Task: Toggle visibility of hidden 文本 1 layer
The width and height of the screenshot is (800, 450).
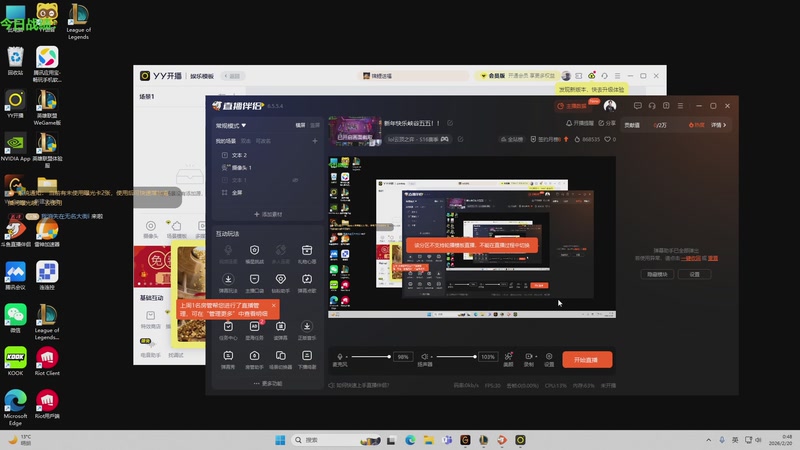Action: [295, 180]
